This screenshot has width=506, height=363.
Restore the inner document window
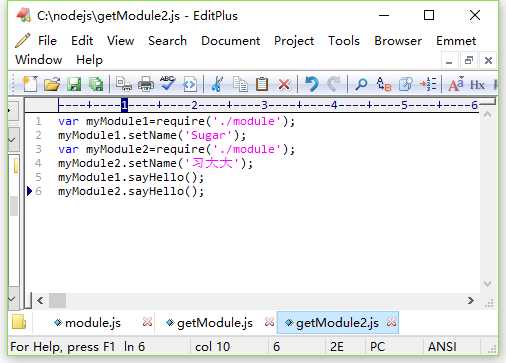[x=469, y=61]
